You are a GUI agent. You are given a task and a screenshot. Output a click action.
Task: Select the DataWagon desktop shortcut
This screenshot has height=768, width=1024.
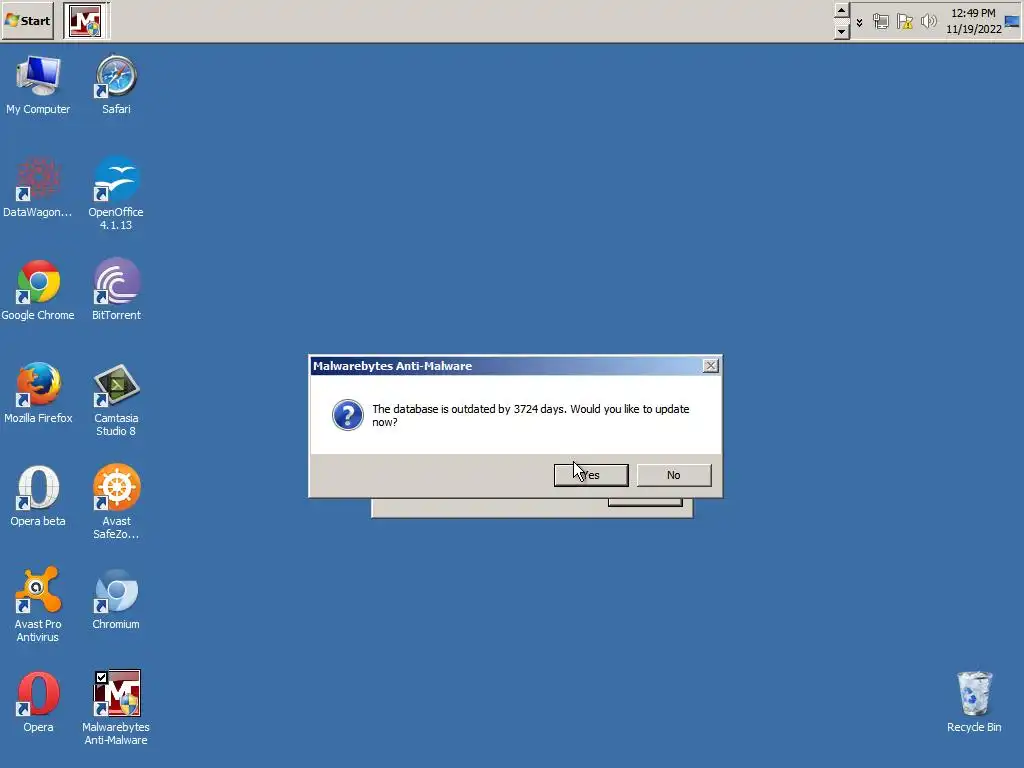coord(38,187)
